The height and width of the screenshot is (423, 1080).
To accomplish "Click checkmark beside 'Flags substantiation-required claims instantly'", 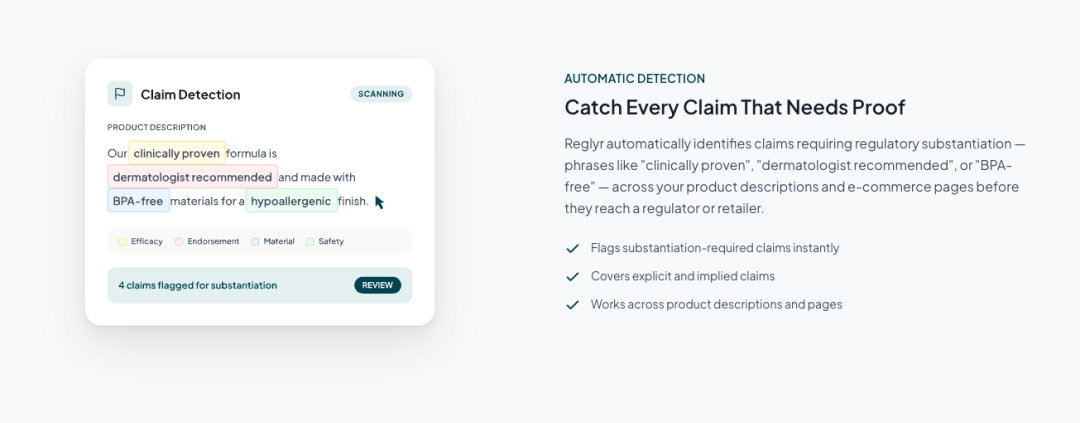I will 573,248.
